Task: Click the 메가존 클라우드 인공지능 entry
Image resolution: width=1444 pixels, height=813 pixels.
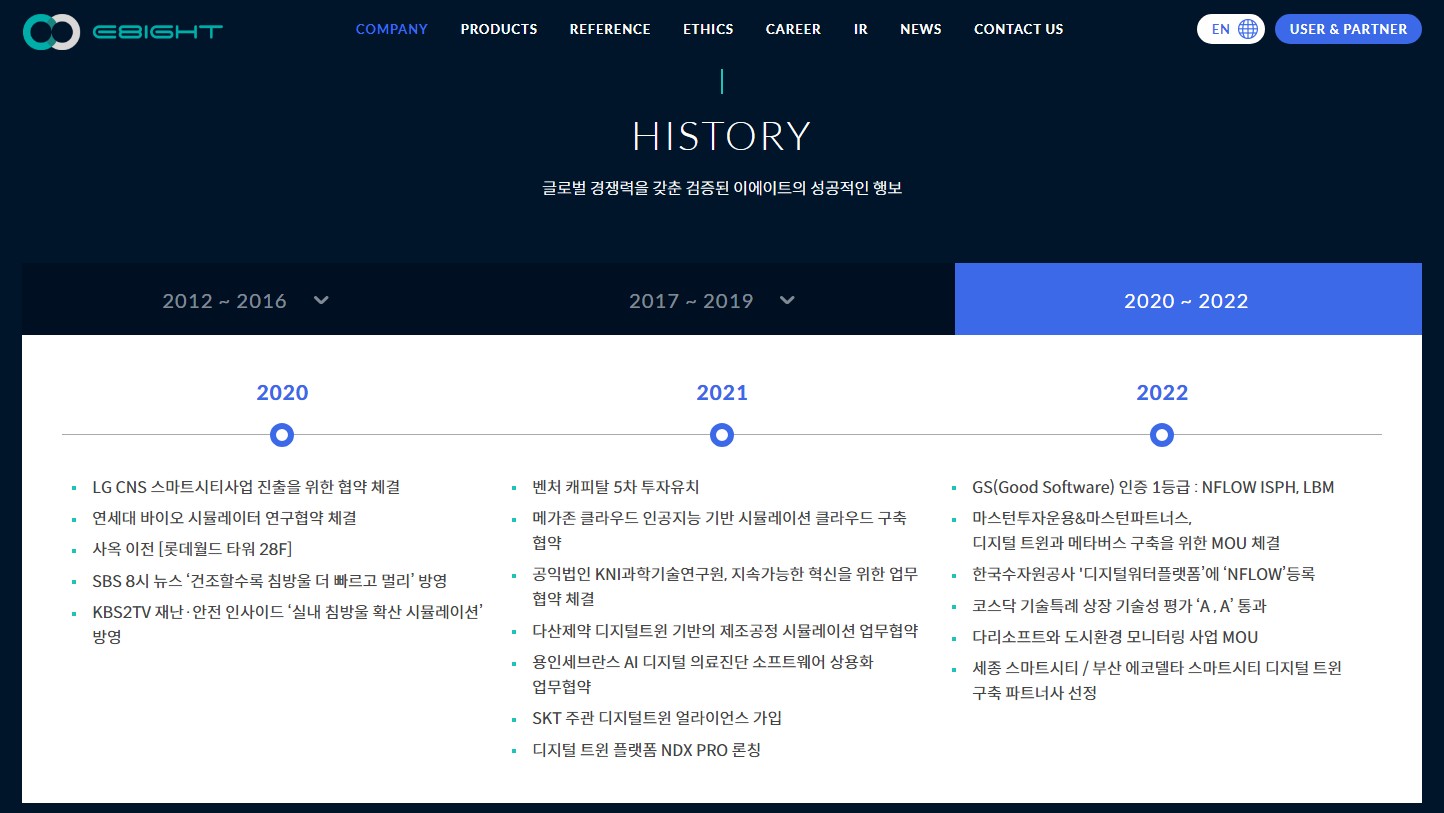Action: click(720, 530)
